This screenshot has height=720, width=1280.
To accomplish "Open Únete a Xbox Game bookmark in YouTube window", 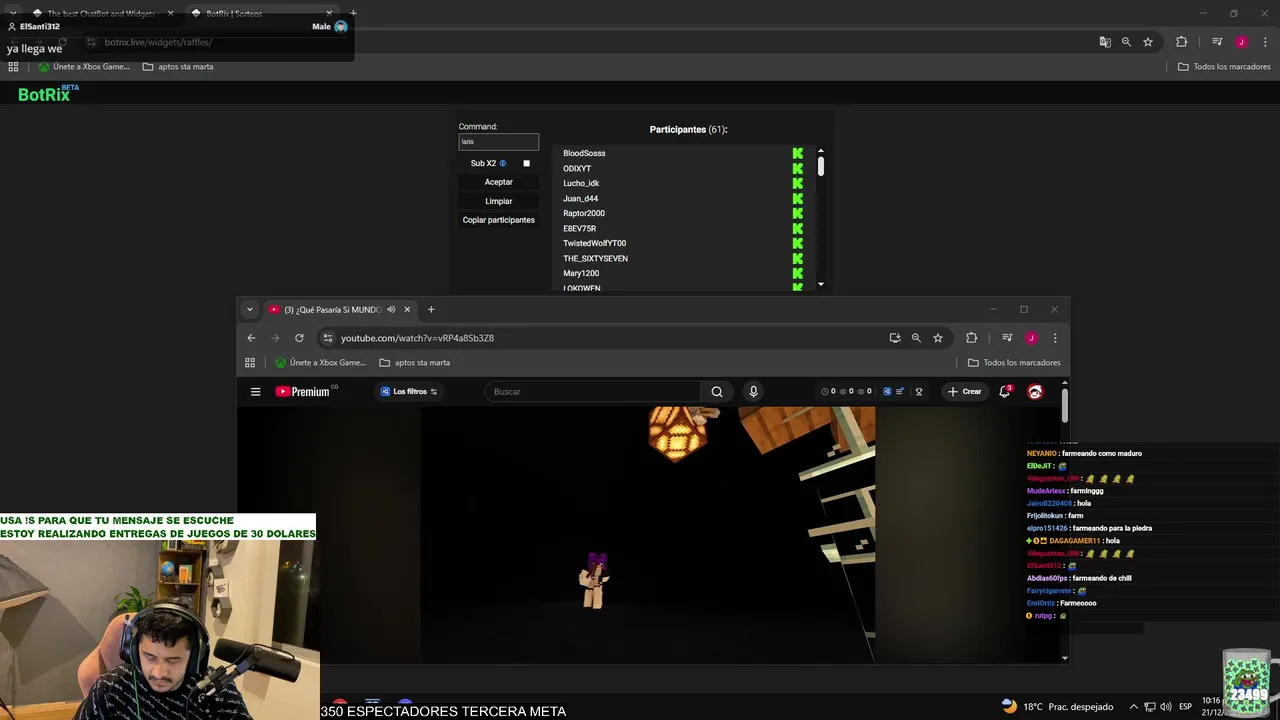I will pos(321,363).
